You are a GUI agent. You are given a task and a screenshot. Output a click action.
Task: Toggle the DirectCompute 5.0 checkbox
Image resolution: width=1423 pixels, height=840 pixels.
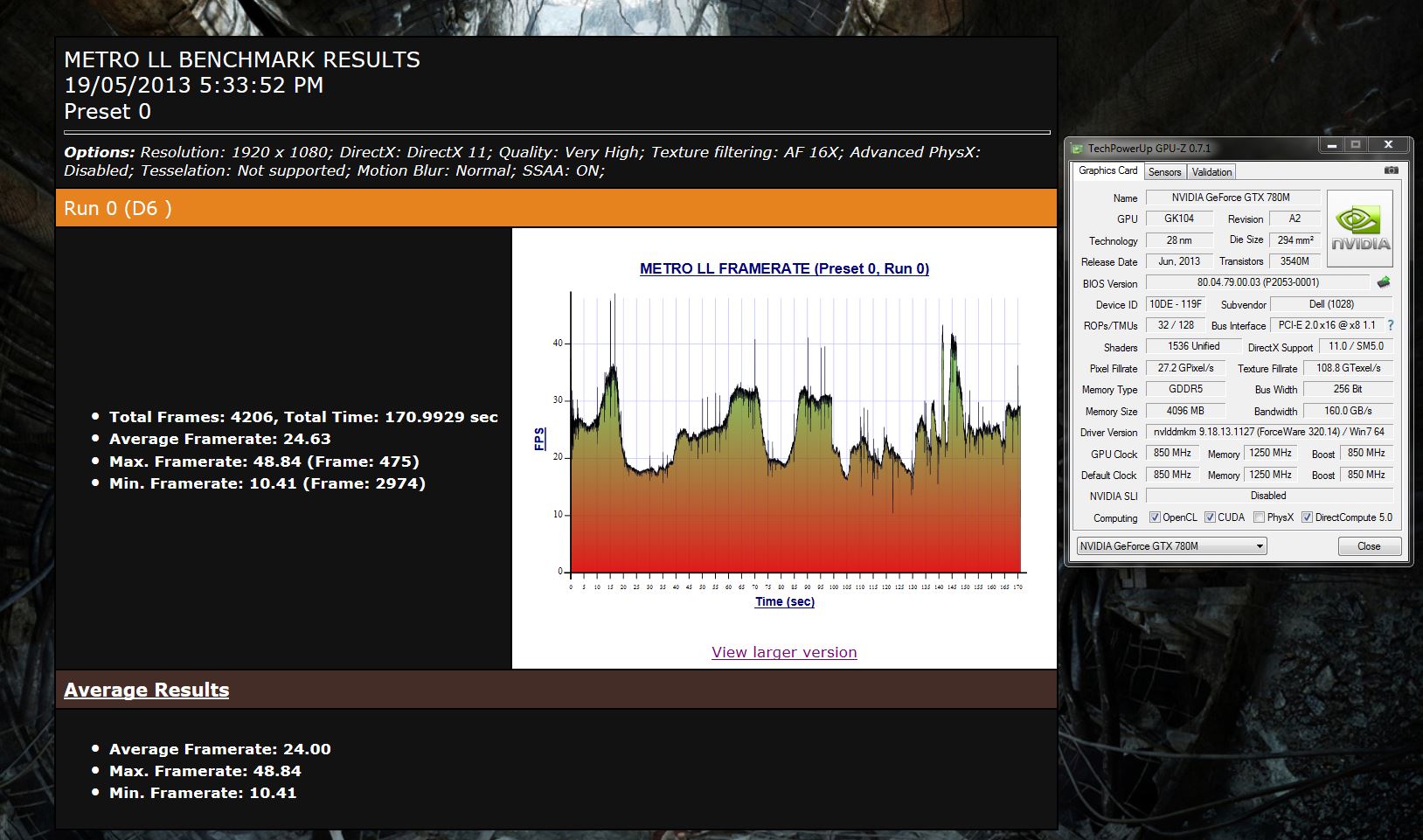pos(1307,517)
